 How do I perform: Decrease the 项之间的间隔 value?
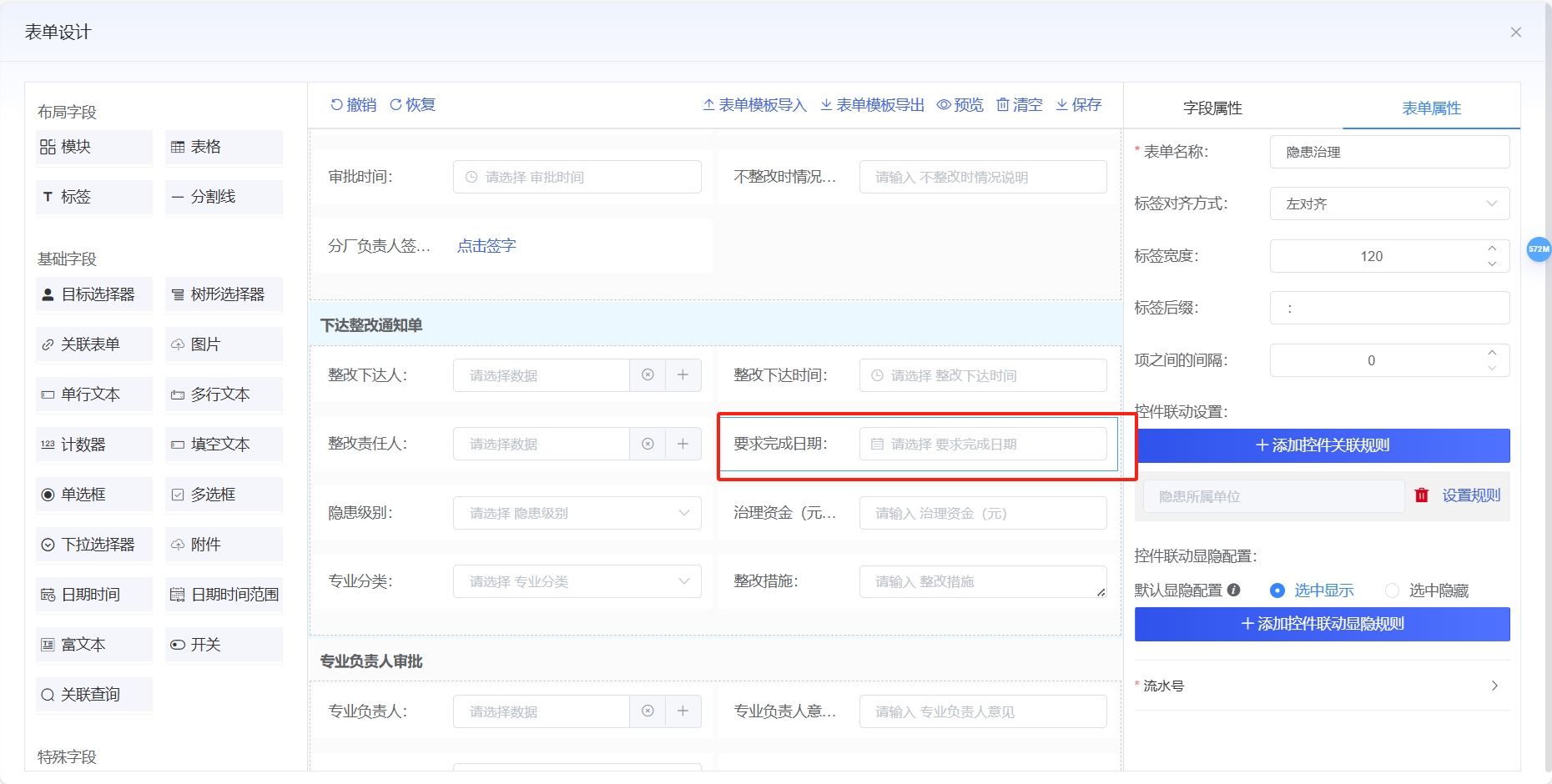pos(1492,368)
